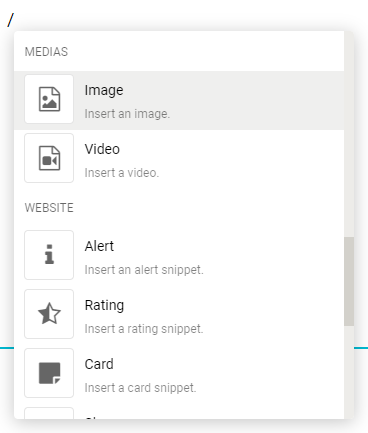The image size is (368, 433).
Task: Choose the Alert menu entry
Action: tap(179, 255)
